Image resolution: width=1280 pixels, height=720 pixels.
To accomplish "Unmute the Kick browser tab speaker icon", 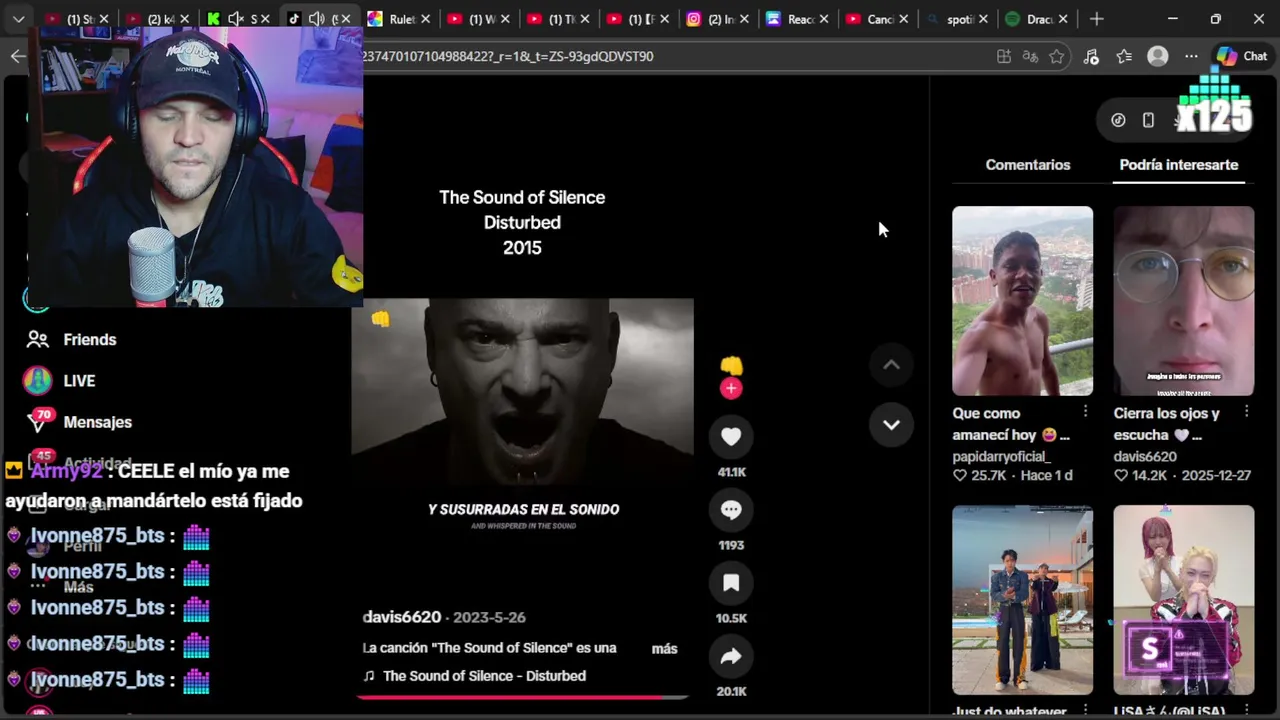I will point(236,19).
